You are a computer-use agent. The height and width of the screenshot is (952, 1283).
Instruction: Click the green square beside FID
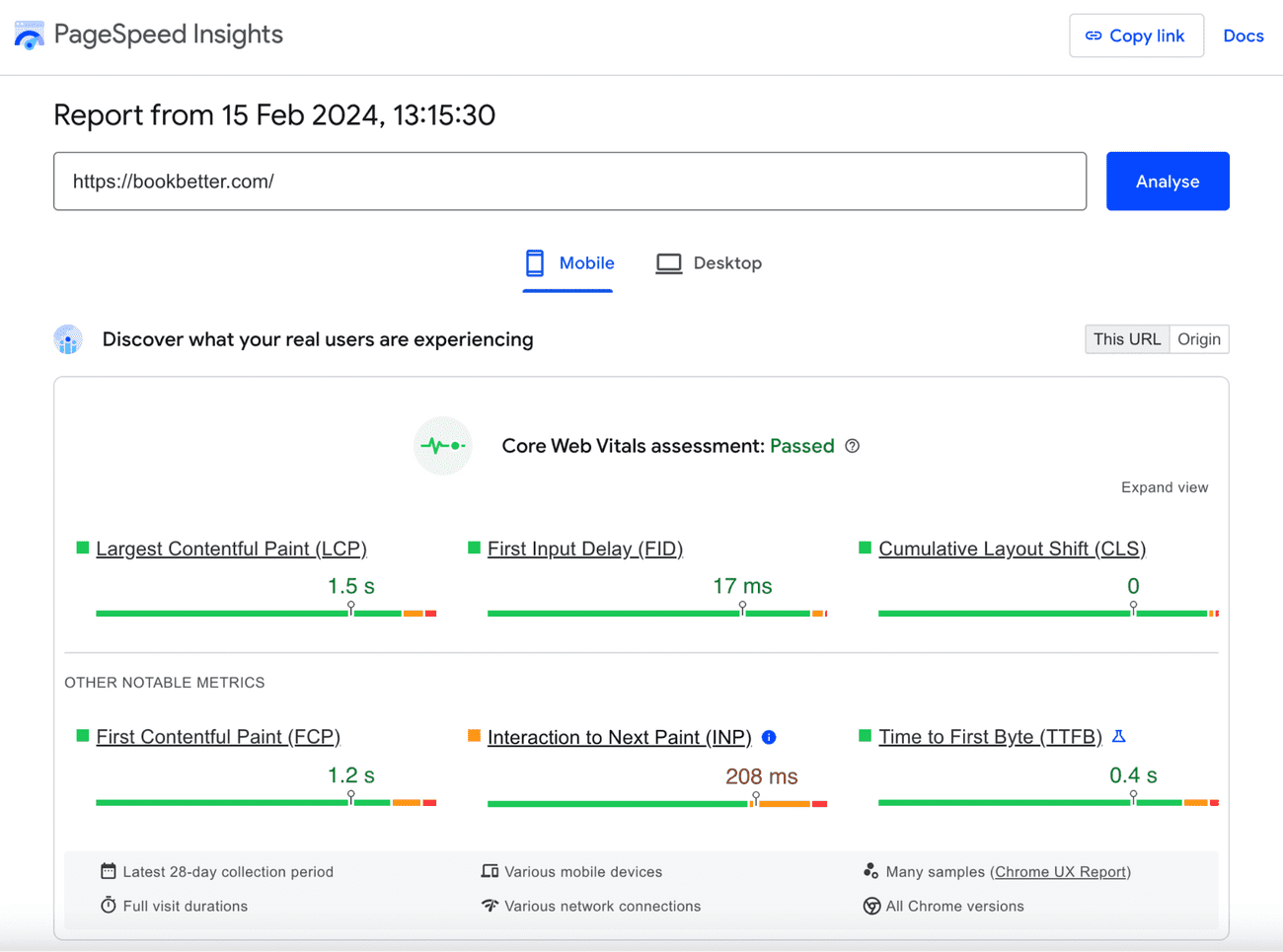tap(474, 548)
